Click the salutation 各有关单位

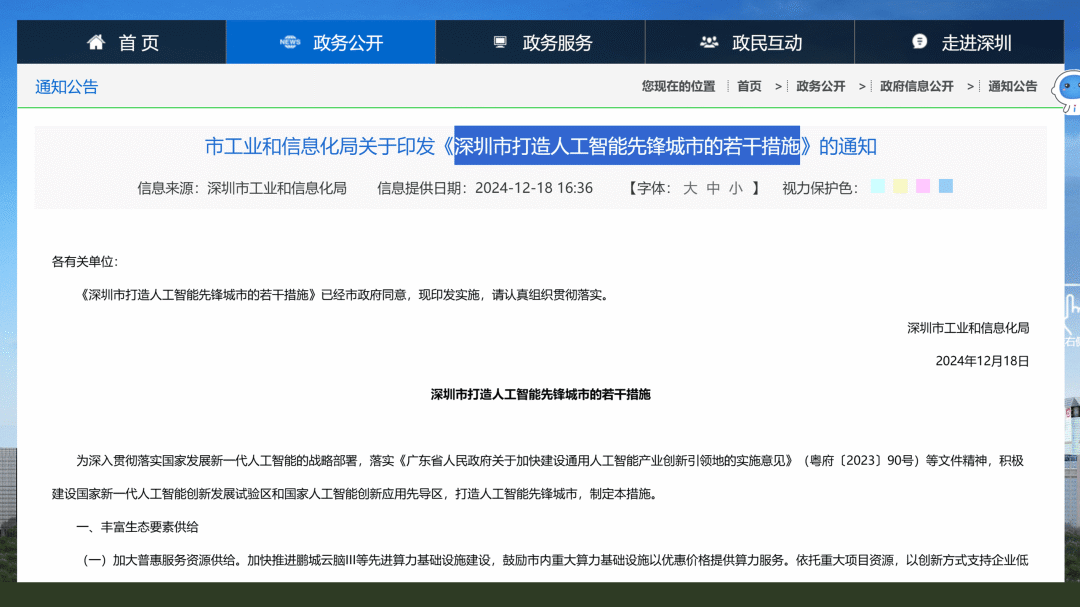(x=85, y=262)
